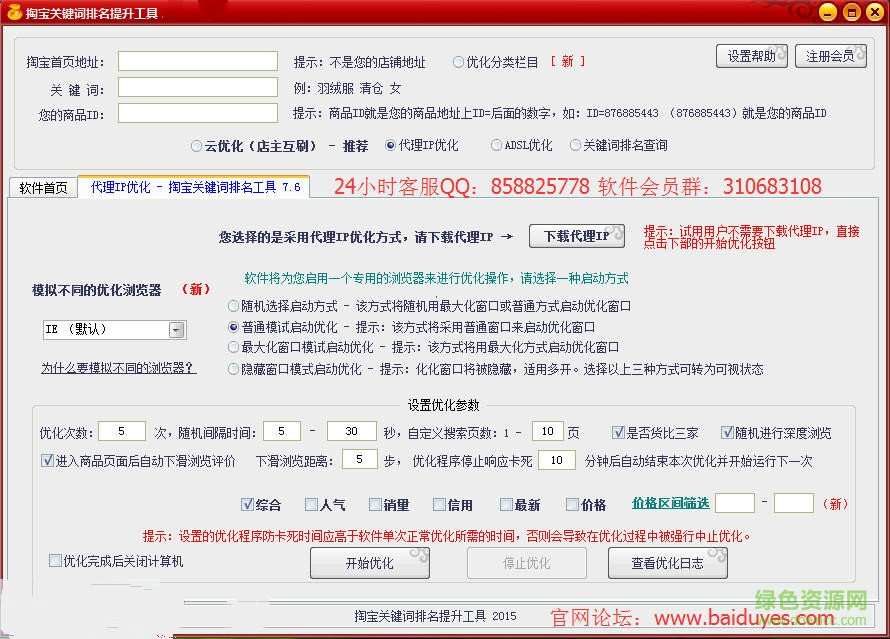This screenshot has width=890, height=639.
Task: Click the 设置帮助 button
Action: (752, 57)
